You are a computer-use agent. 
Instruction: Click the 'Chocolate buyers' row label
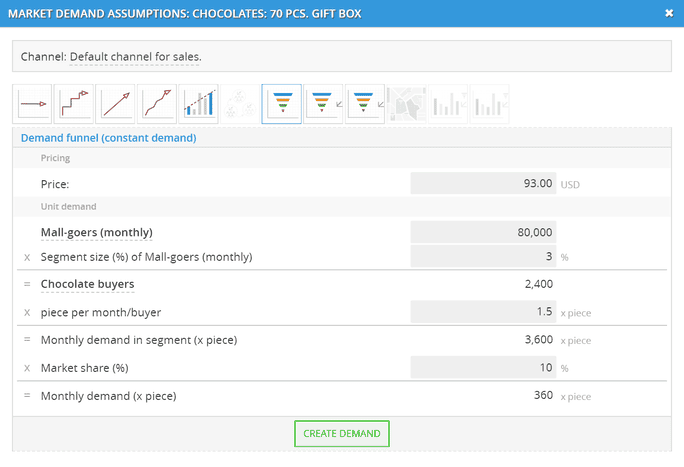click(88, 284)
